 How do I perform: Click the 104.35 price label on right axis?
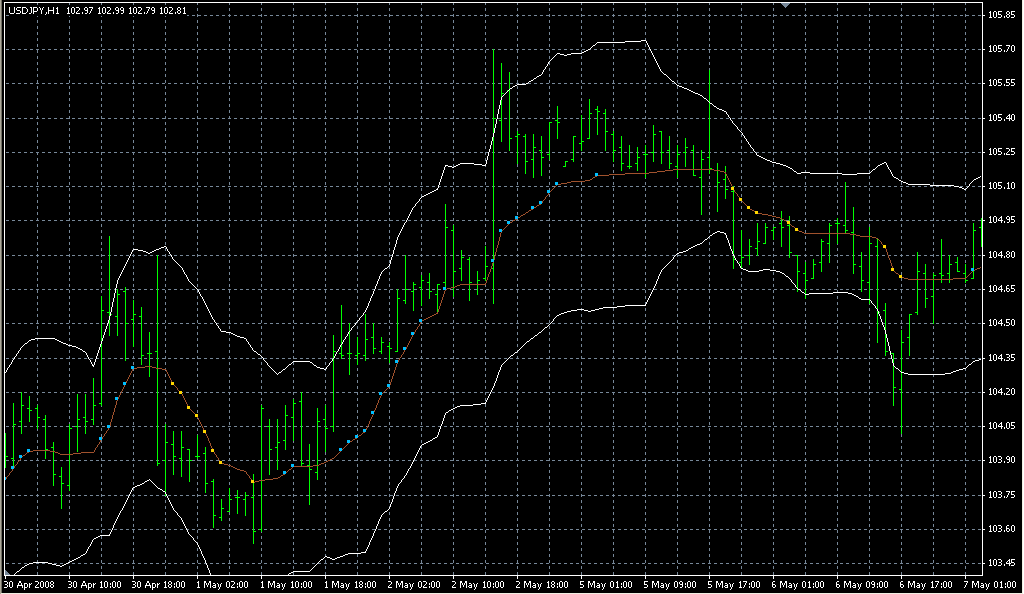[1001, 357]
